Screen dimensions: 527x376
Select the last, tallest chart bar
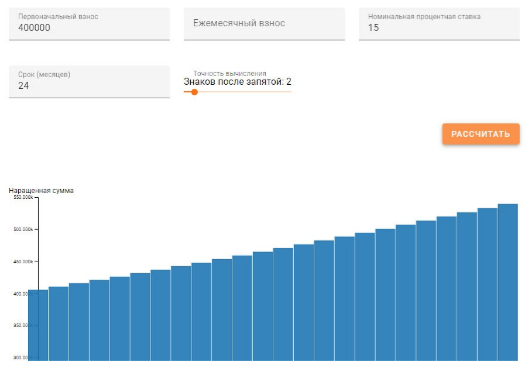(508, 282)
